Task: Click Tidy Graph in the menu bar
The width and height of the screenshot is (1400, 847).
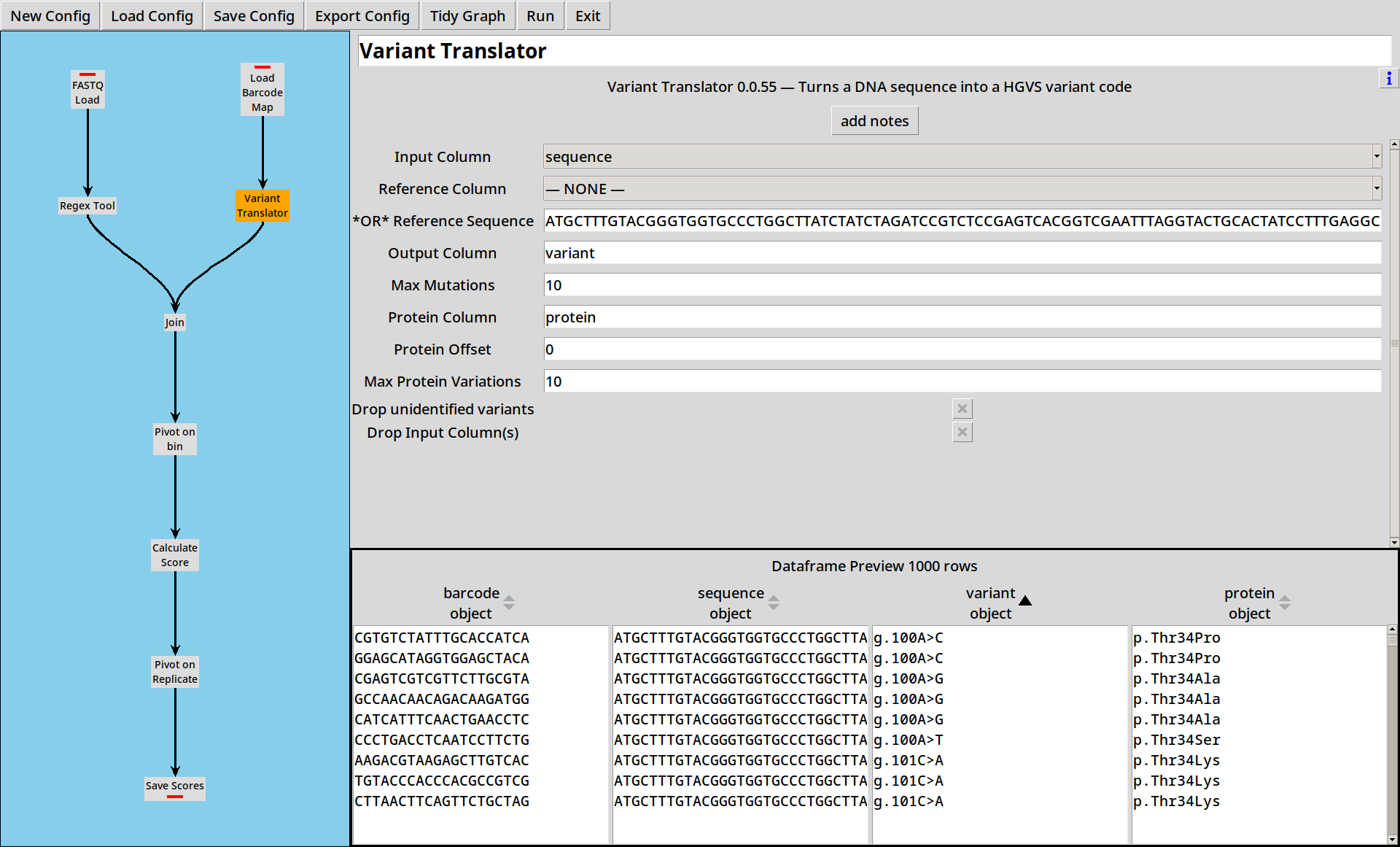Action: coord(467,16)
